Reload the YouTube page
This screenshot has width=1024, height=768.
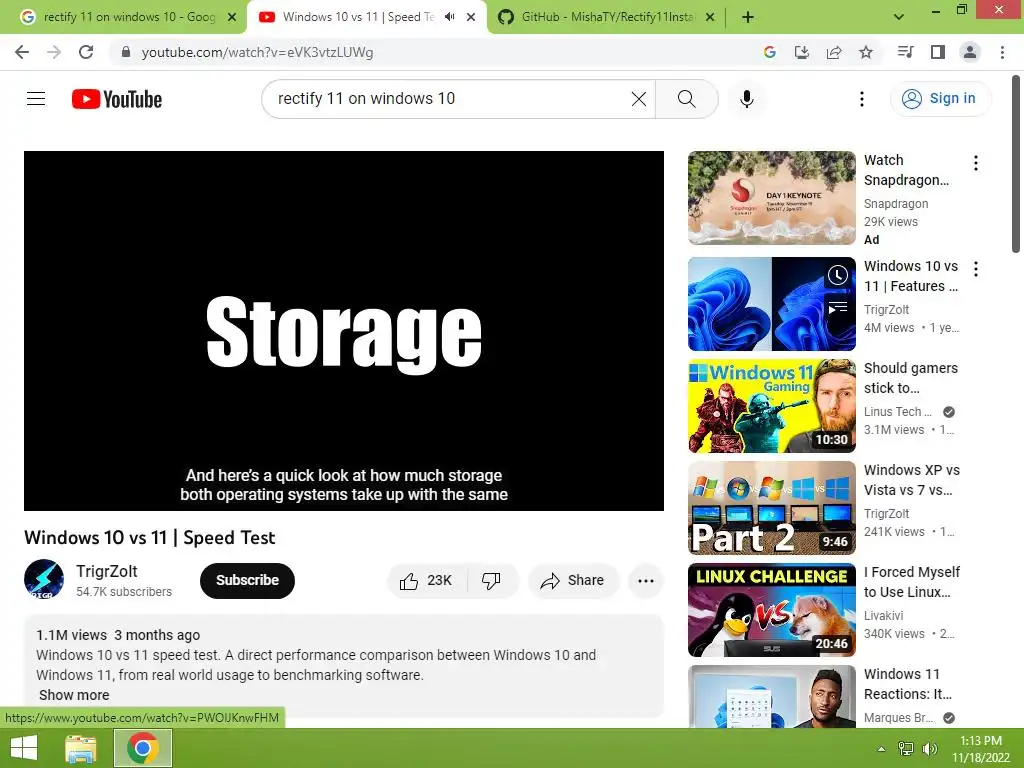[86, 52]
